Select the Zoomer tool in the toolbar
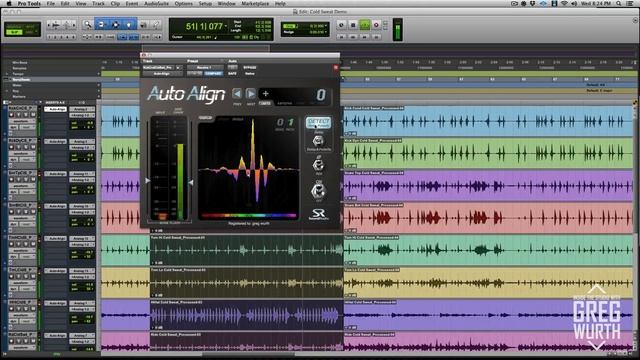Viewport: 640px width, 360px height. [87, 25]
